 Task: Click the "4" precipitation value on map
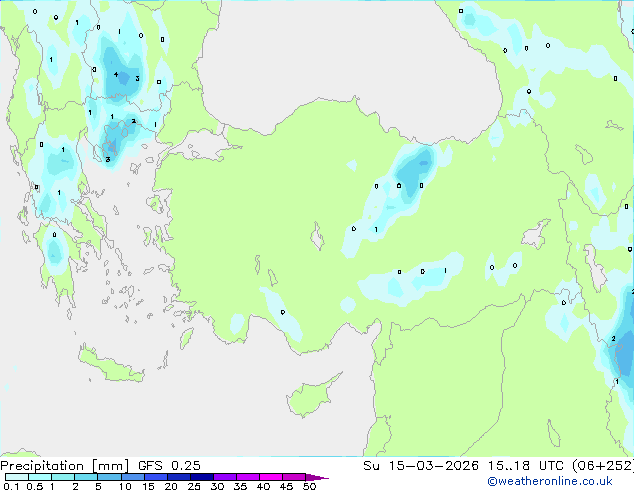pos(116,74)
